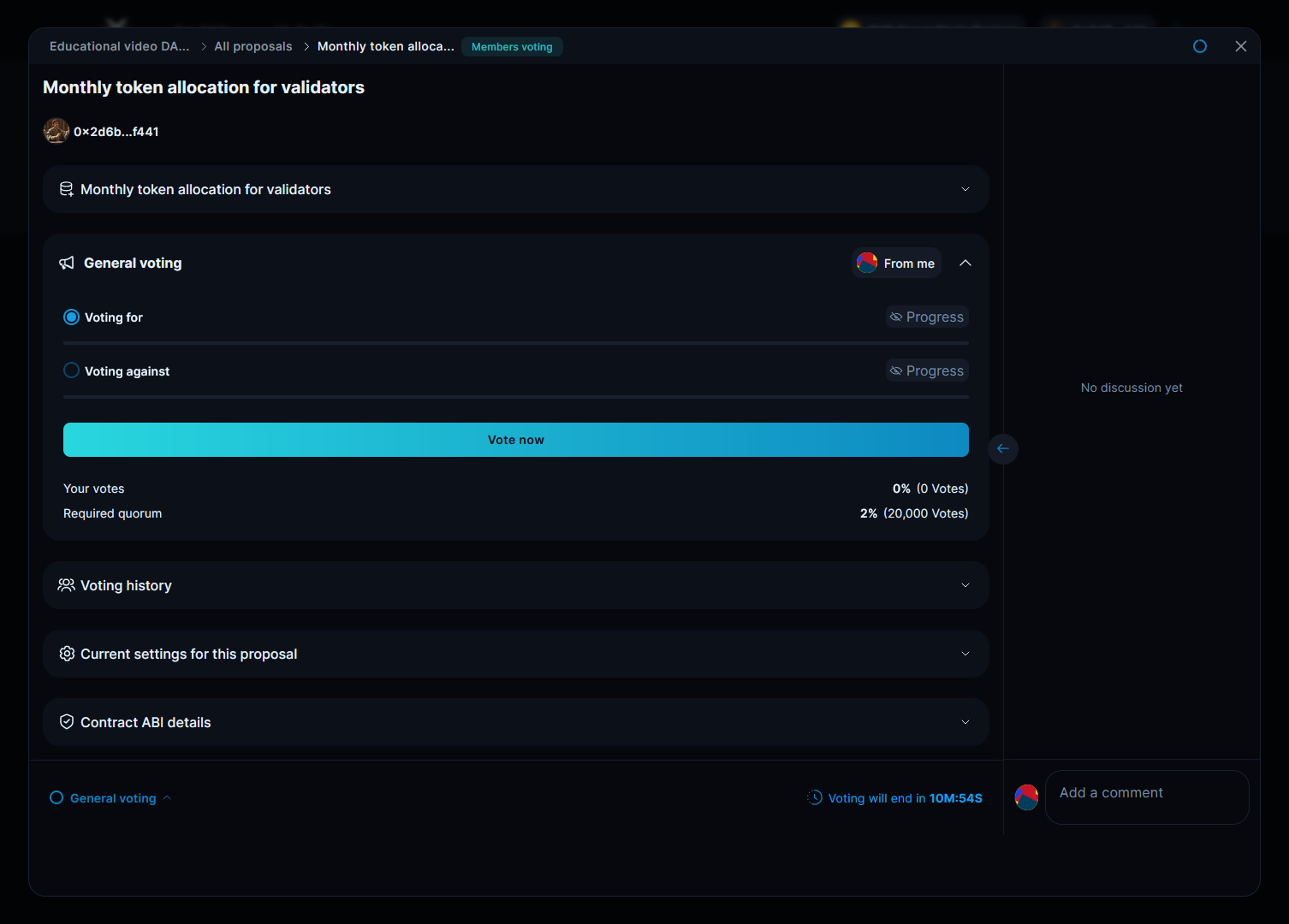
Task: Open the General voting stage dropdown at bottom
Action: point(112,798)
